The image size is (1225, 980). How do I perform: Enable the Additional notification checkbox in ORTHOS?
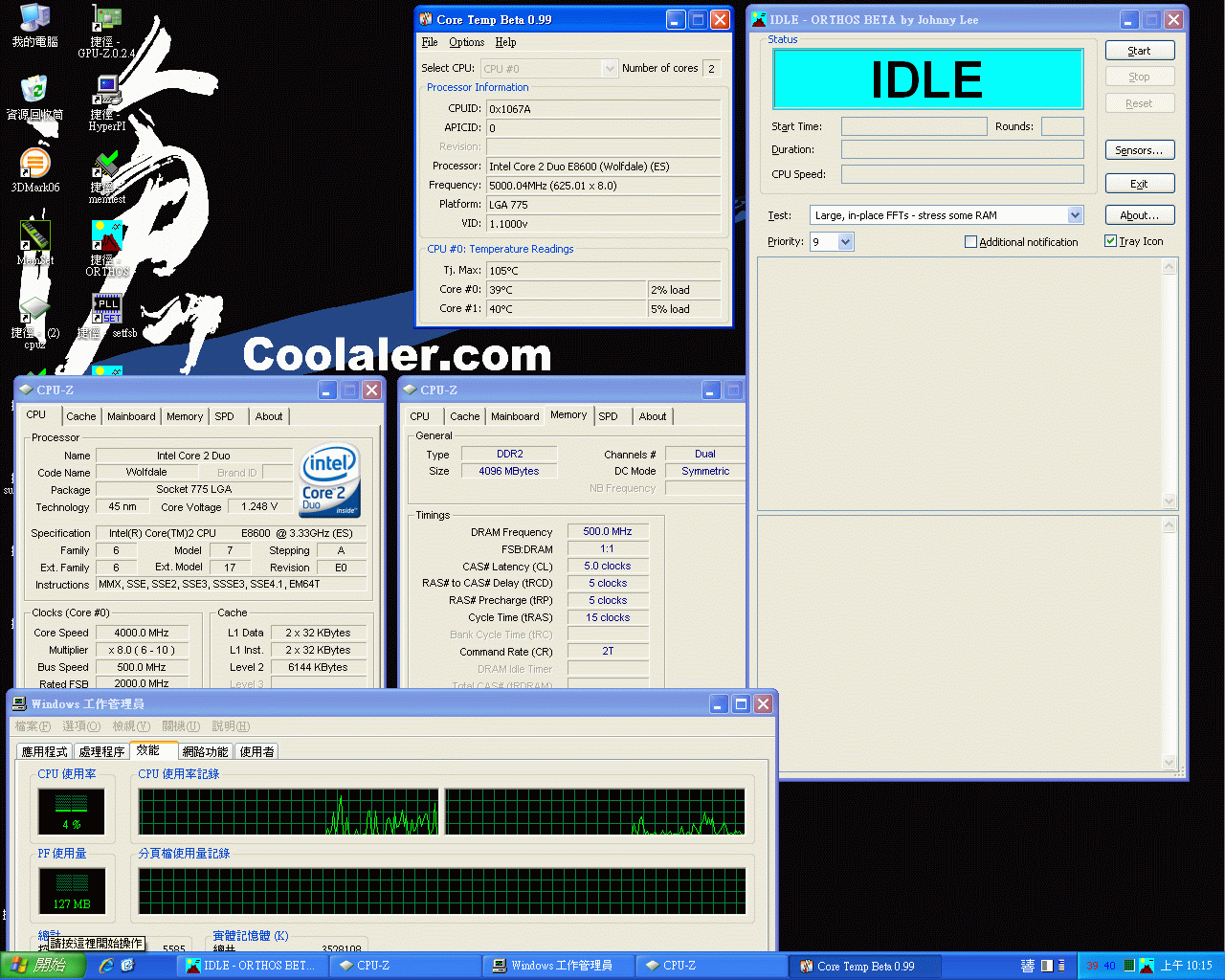tap(970, 242)
